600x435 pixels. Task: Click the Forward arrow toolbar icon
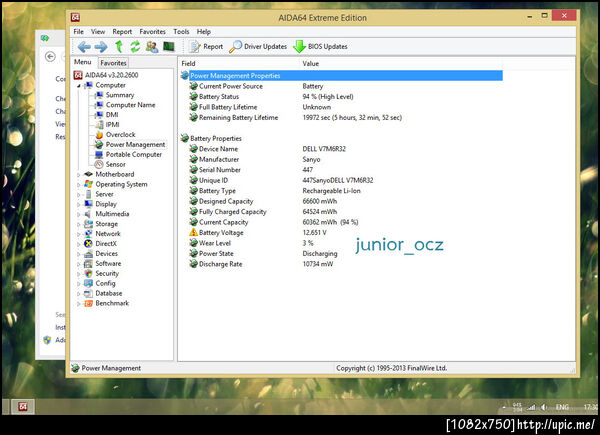pos(101,47)
